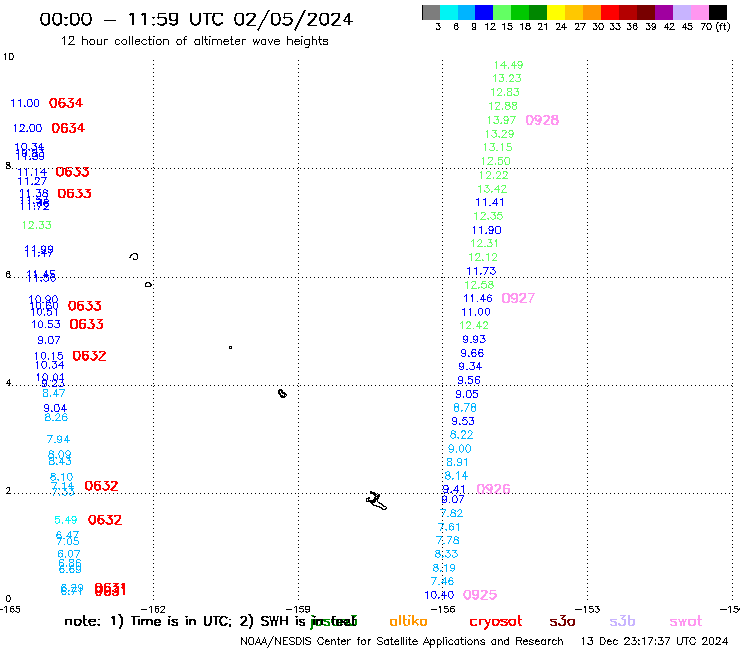Click the wave height value 14.49
Image resolution: width=740 pixels, height=650 pixels.
(508, 65)
